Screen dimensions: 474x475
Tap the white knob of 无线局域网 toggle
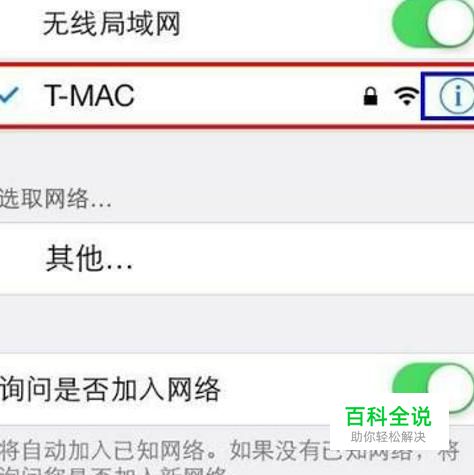[451, 23]
